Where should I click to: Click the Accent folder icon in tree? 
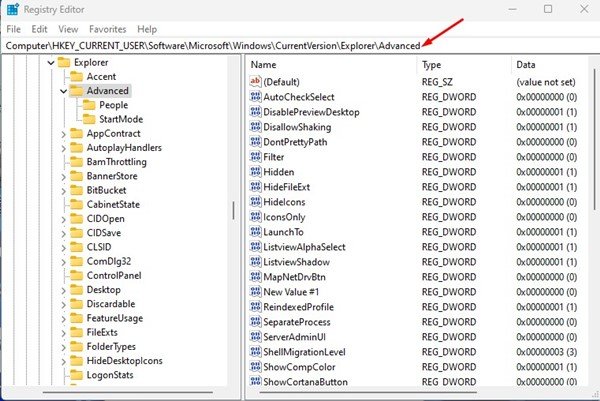point(77,77)
